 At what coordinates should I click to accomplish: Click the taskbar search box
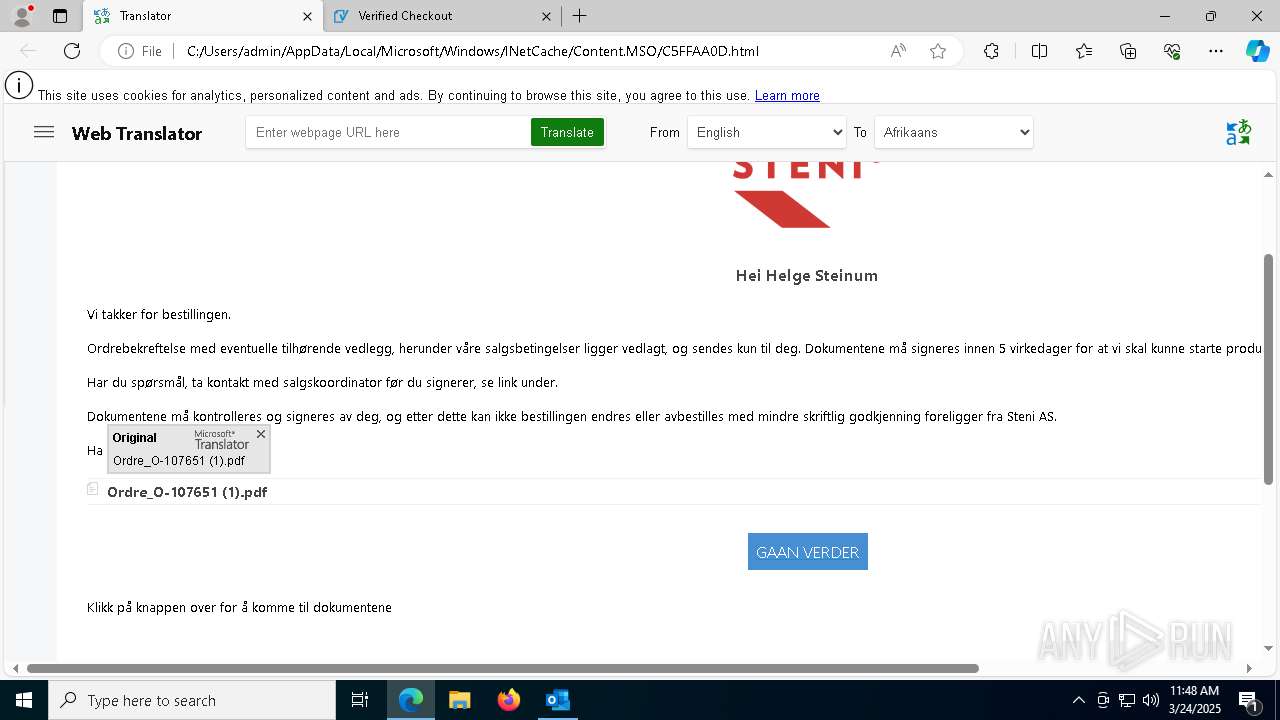point(192,700)
